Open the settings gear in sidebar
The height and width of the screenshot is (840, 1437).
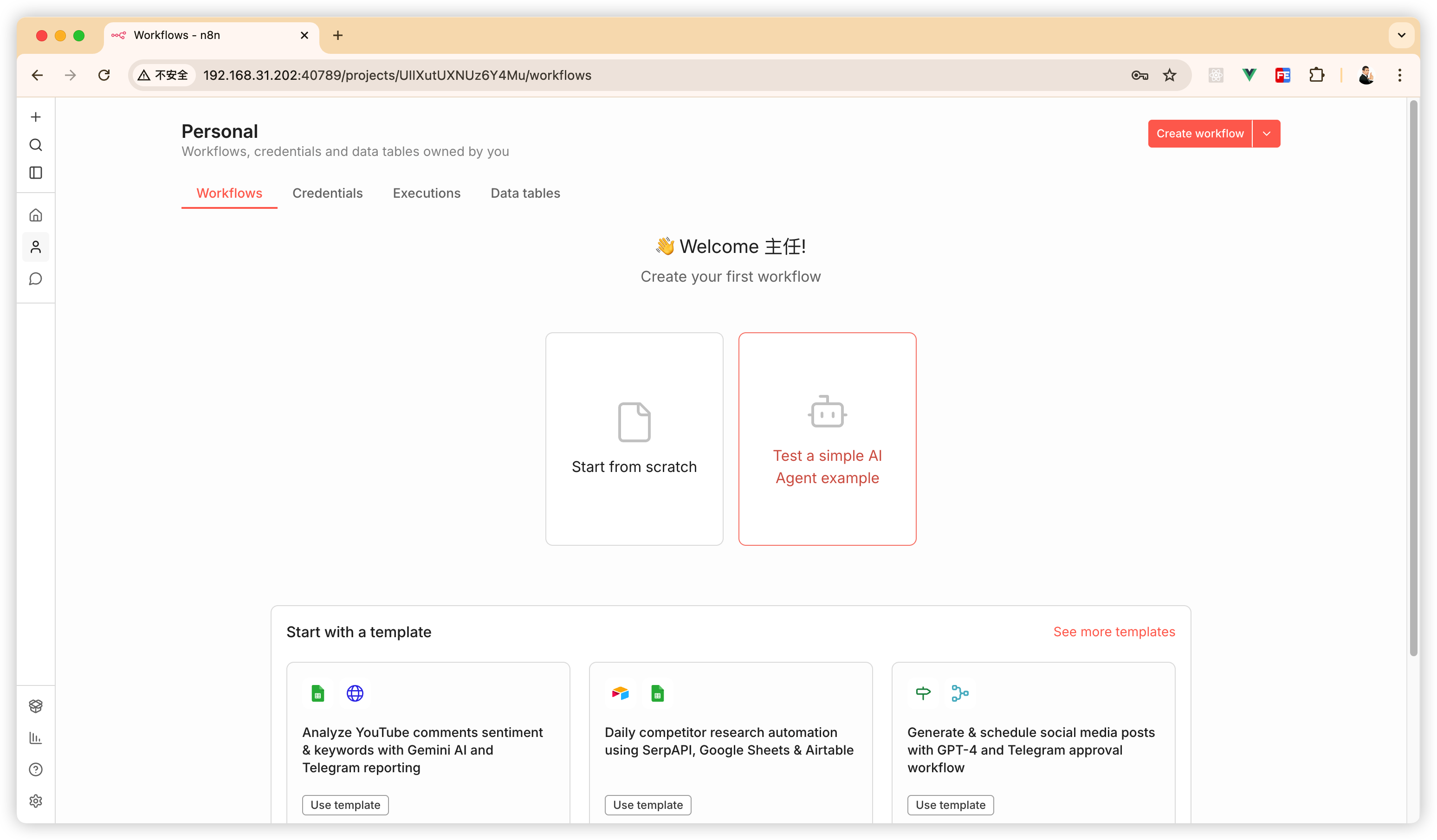click(35, 801)
